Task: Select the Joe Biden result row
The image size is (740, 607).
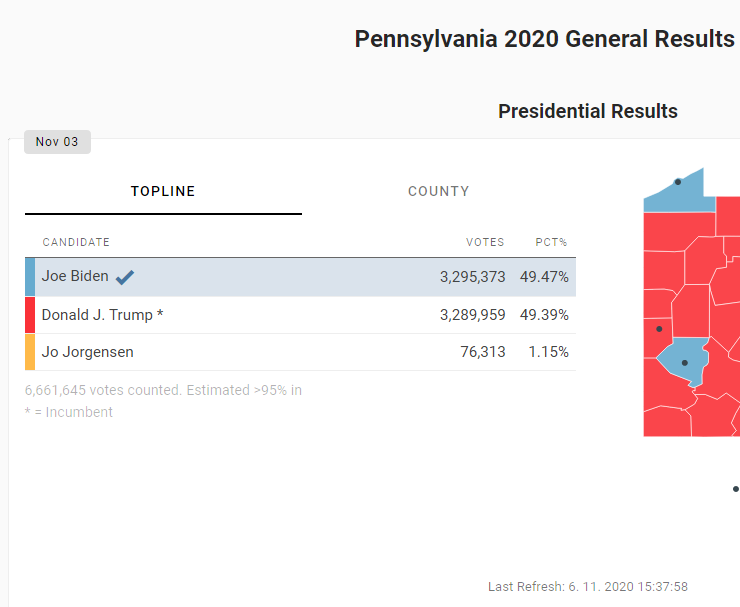Action: pos(300,277)
